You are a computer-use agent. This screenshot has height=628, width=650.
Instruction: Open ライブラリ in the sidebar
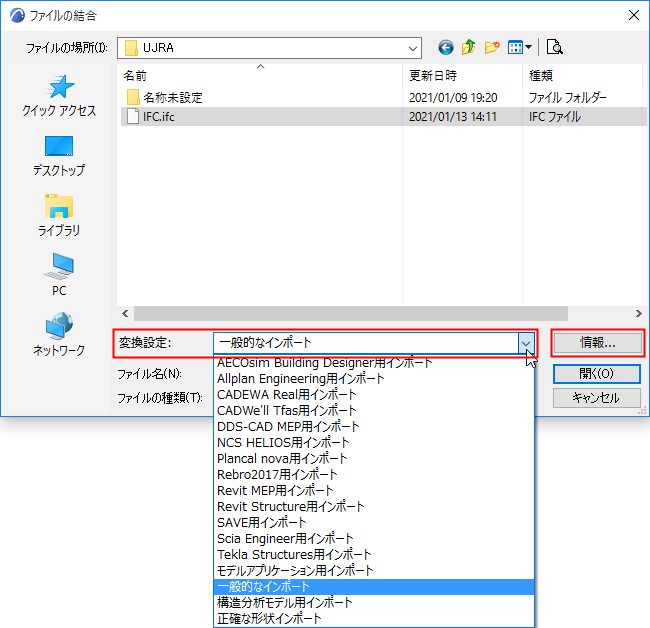(x=59, y=216)
